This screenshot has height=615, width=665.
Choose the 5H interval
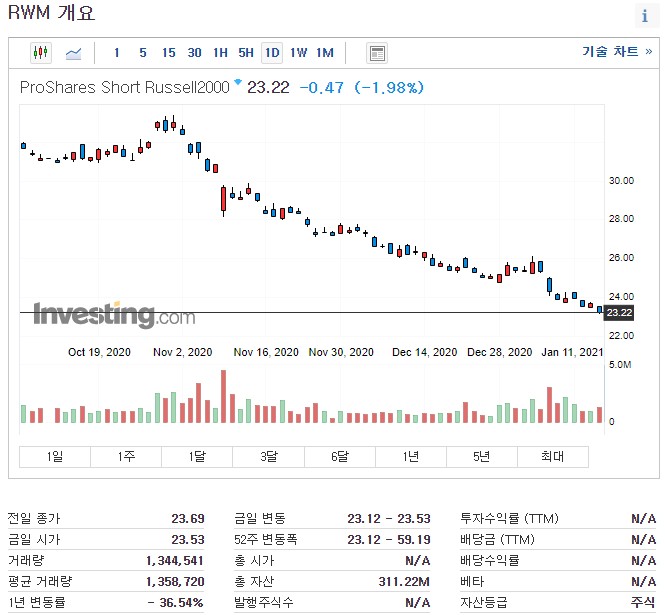point(246,53)
